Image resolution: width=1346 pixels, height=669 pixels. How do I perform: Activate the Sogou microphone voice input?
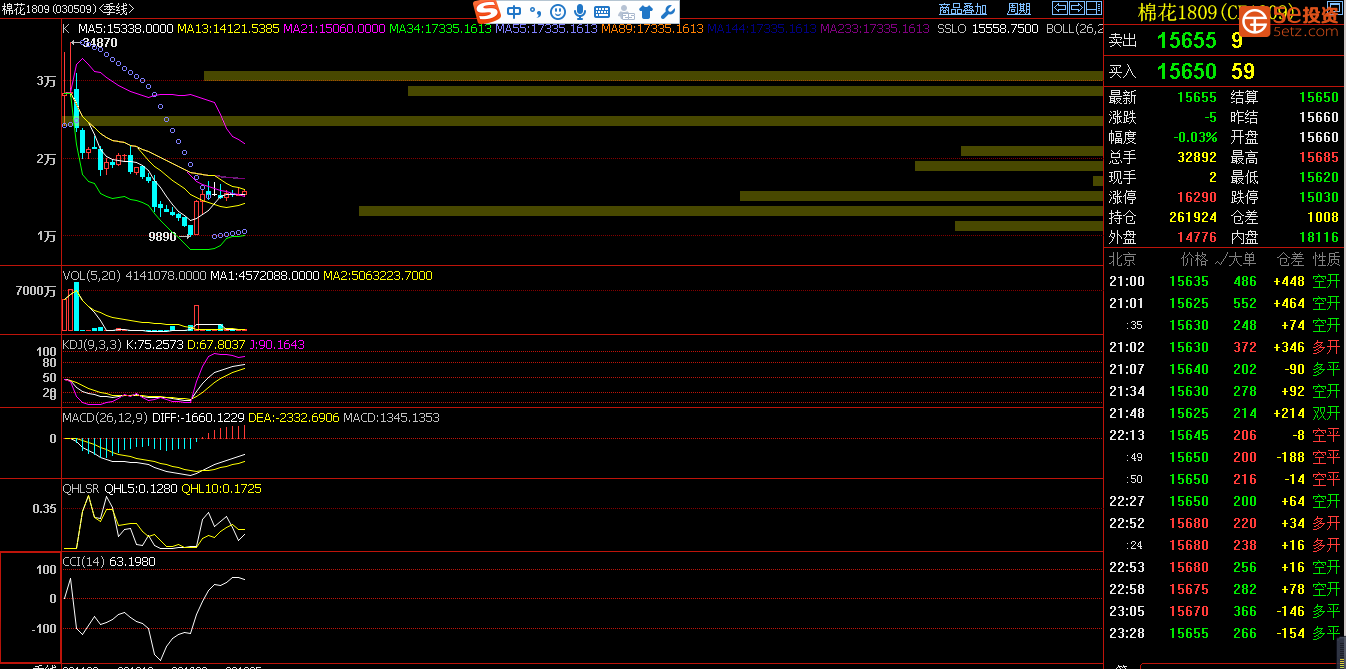(580, 12)
